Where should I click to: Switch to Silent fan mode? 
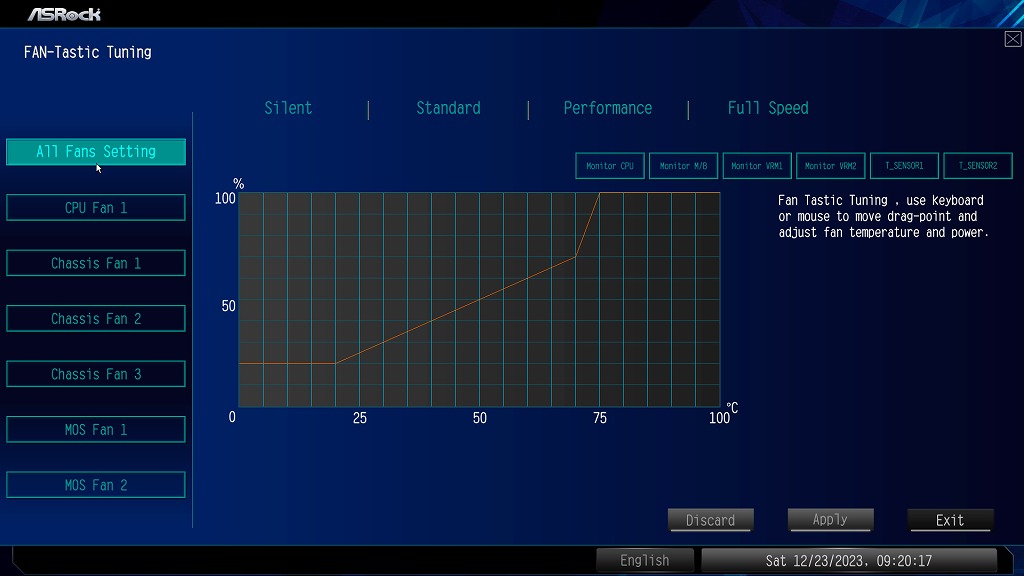coord(288,108)
